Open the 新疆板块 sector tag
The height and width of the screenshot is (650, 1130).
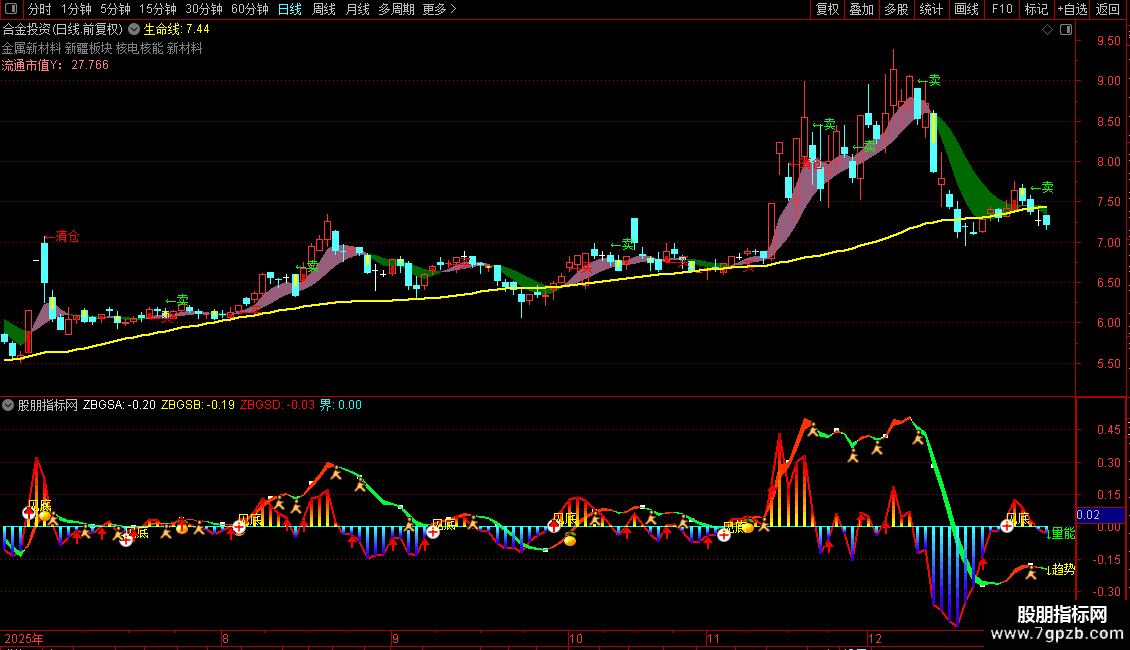click(x=89, y=48)
